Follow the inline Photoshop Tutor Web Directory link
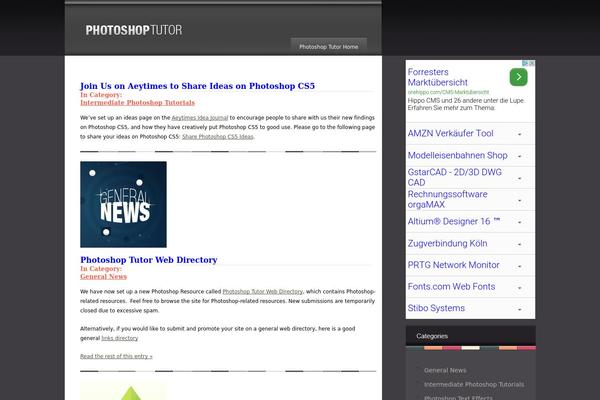 coord(262,292)
